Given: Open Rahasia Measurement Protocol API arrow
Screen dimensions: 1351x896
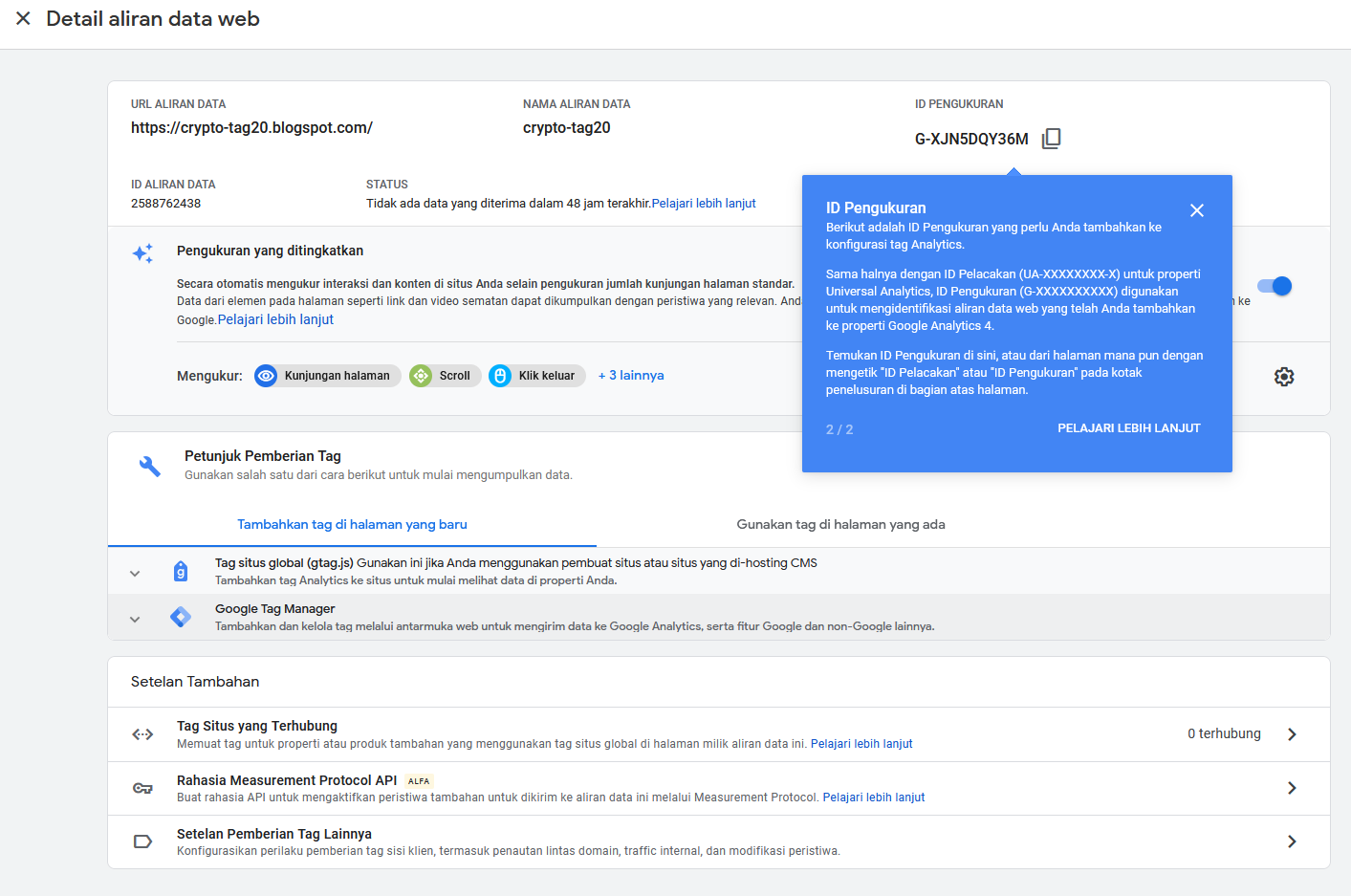Looking at the screenshot, I should tap(1292, 788).
